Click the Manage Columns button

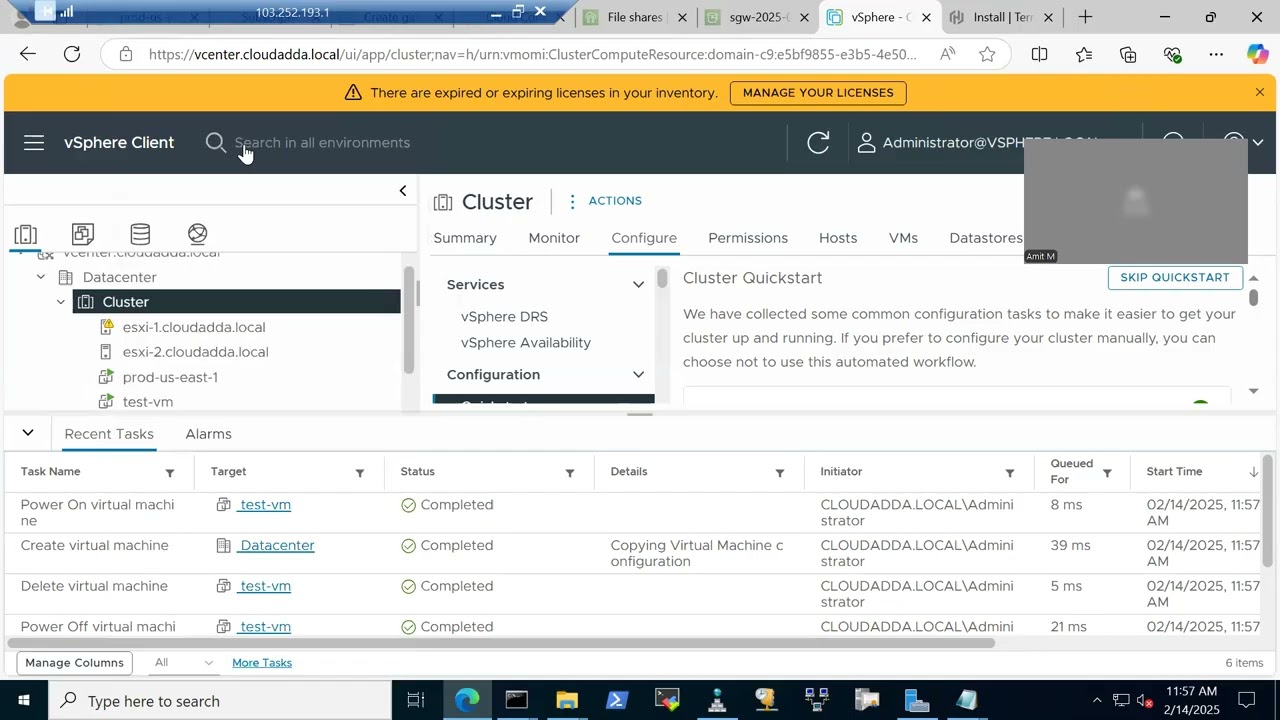(74, 663)
